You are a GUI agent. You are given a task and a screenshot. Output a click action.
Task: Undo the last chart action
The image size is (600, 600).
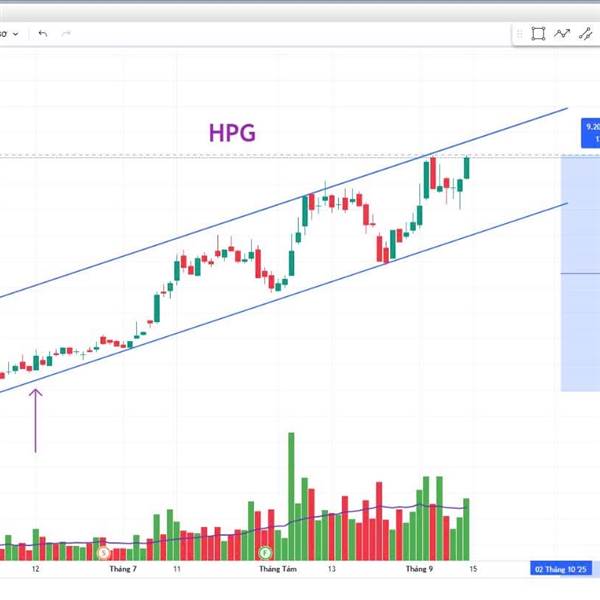[x=43, y=34]
